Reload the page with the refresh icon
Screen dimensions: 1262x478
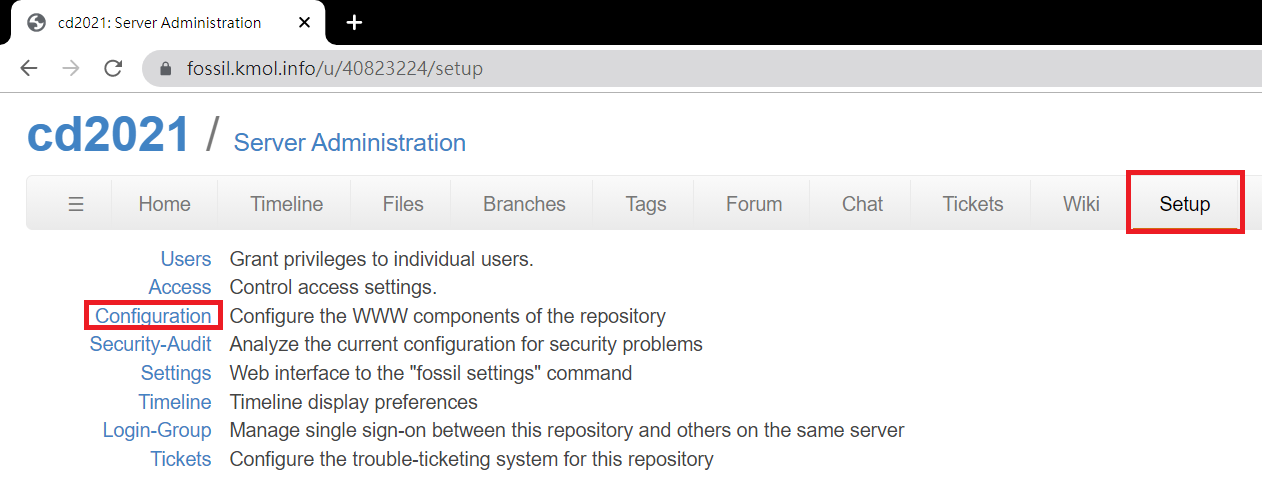pyautogui.click(x=113, y=69)
